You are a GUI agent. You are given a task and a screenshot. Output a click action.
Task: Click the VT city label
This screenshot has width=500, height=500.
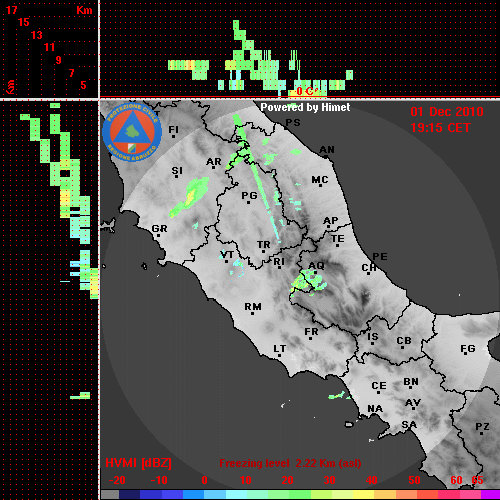click(x=227, y=255)
